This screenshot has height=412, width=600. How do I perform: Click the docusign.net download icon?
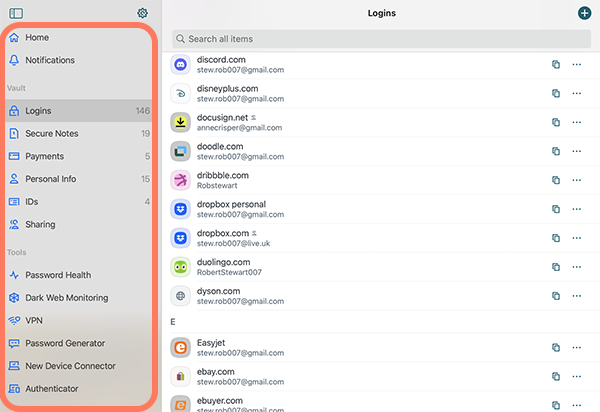(x=180, y=122)
